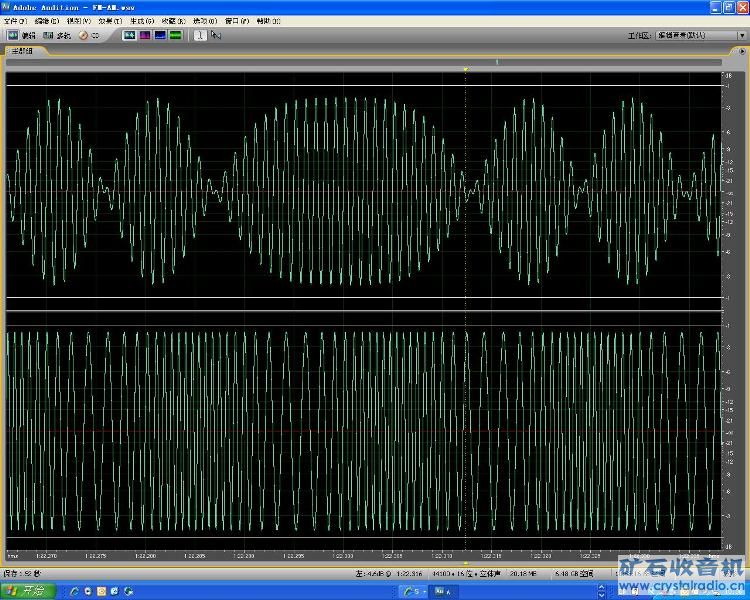Choose the marquee selection arrow tool
Viewport: 750px width, 600px height.
click(215, 35)
